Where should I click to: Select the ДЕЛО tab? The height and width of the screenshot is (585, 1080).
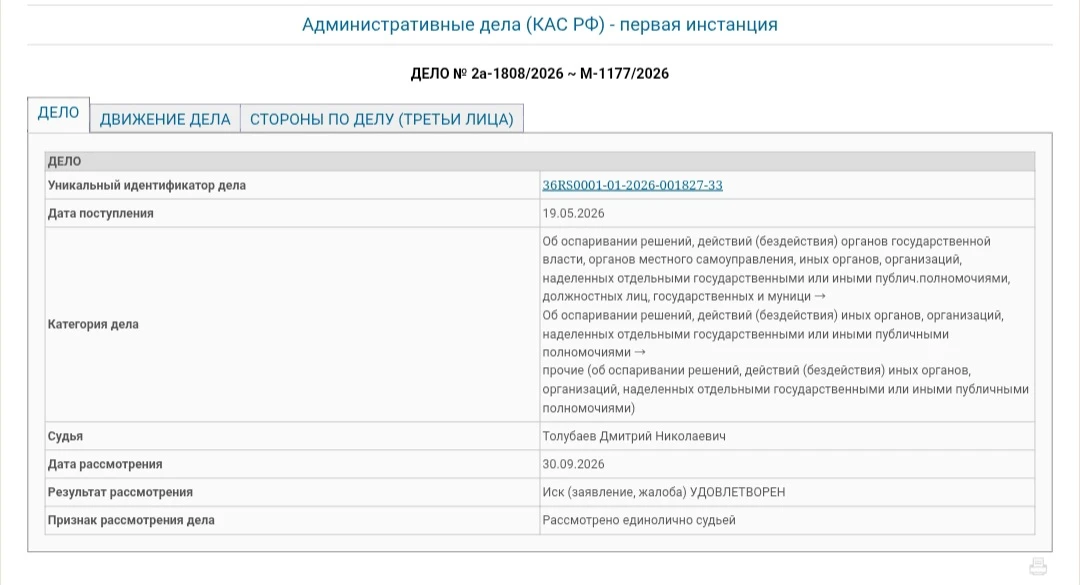click(59, 114)
